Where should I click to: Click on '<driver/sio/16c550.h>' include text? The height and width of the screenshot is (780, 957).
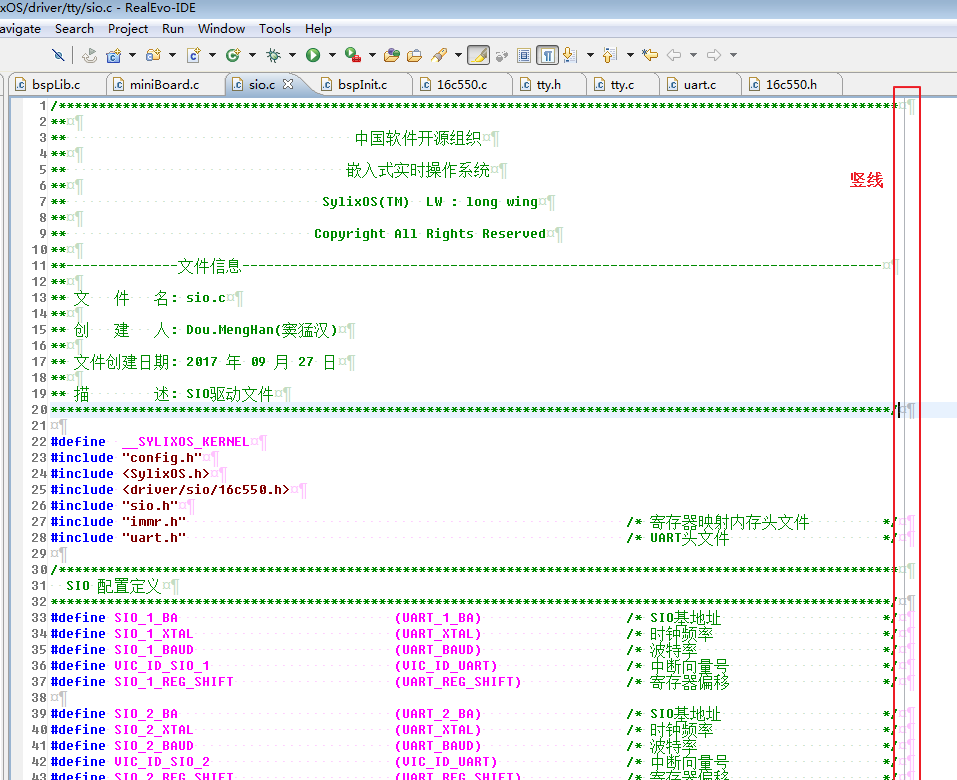[x=206, y=489]
